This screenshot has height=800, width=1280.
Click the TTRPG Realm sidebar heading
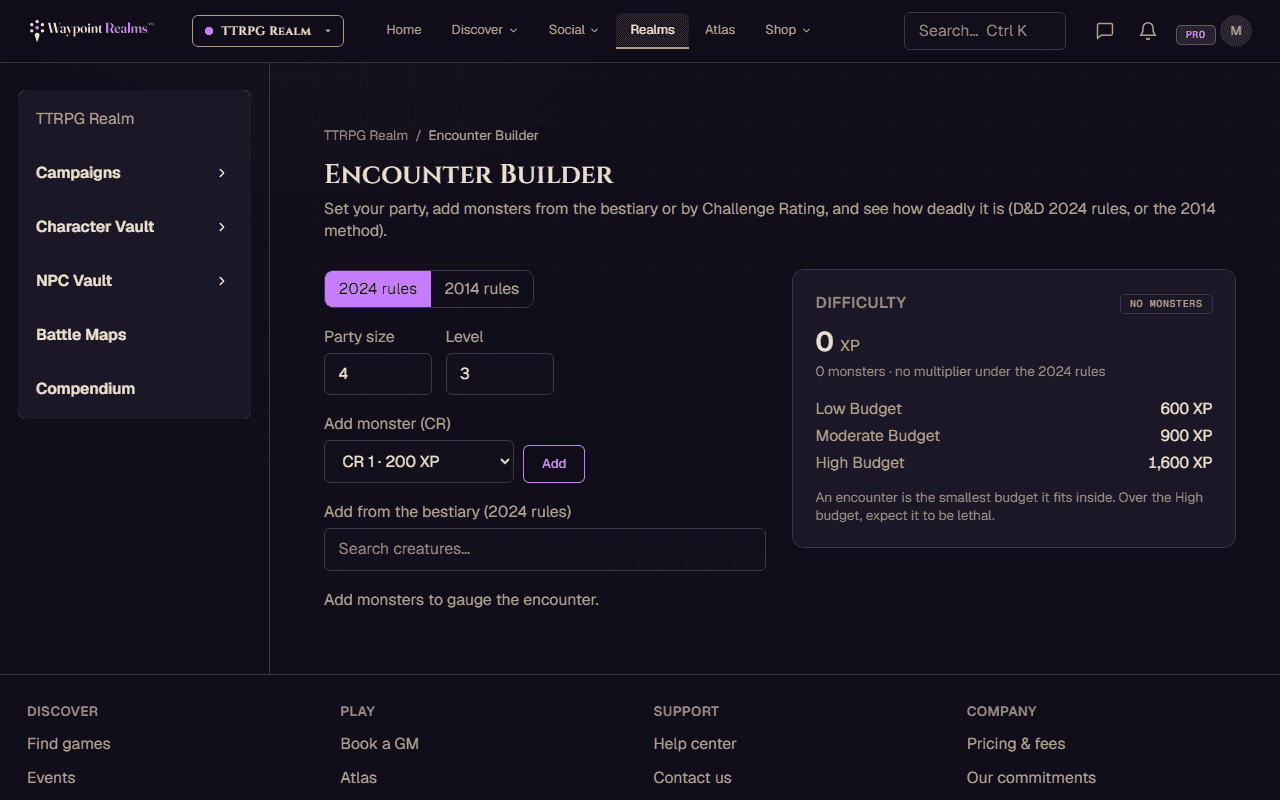tap(85, 119)
